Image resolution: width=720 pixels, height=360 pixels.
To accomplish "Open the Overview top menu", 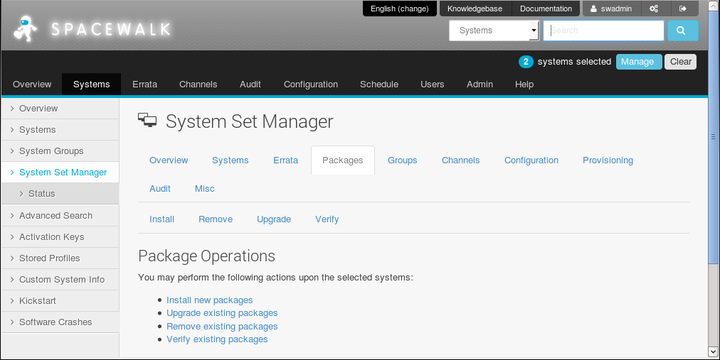I will coord(32,84).
